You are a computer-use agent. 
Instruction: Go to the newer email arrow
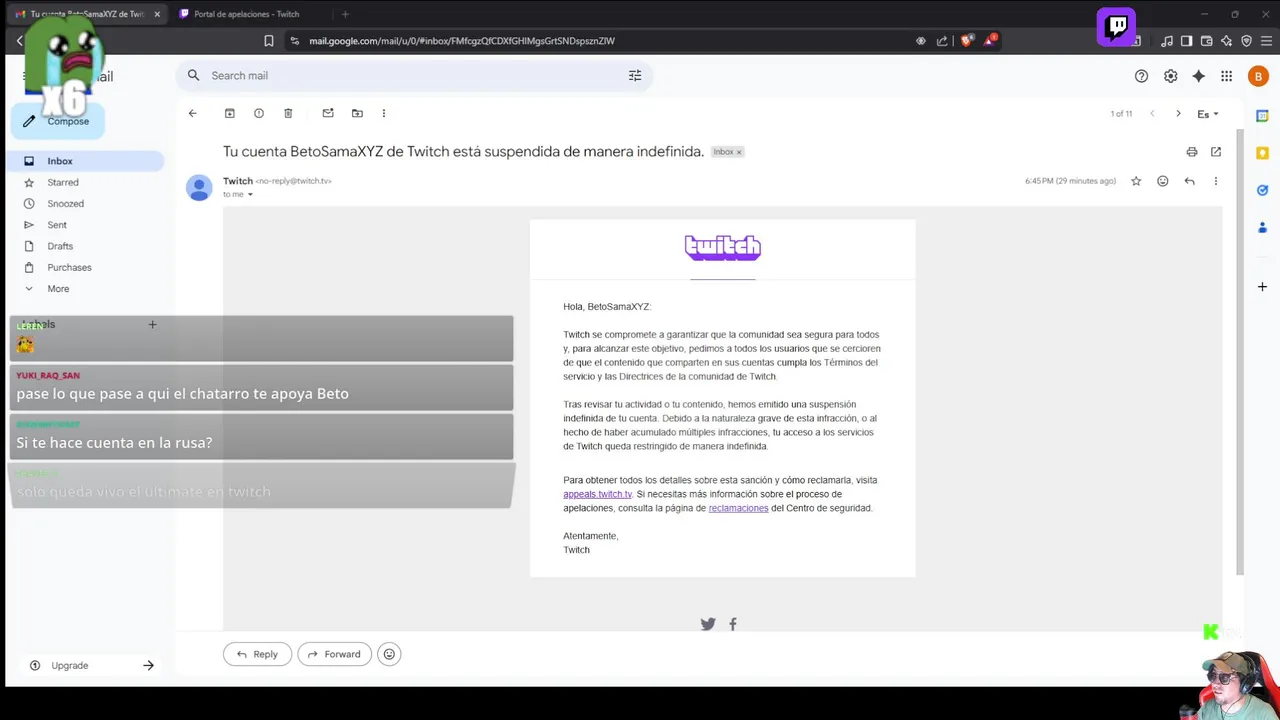click(1152, 114)
